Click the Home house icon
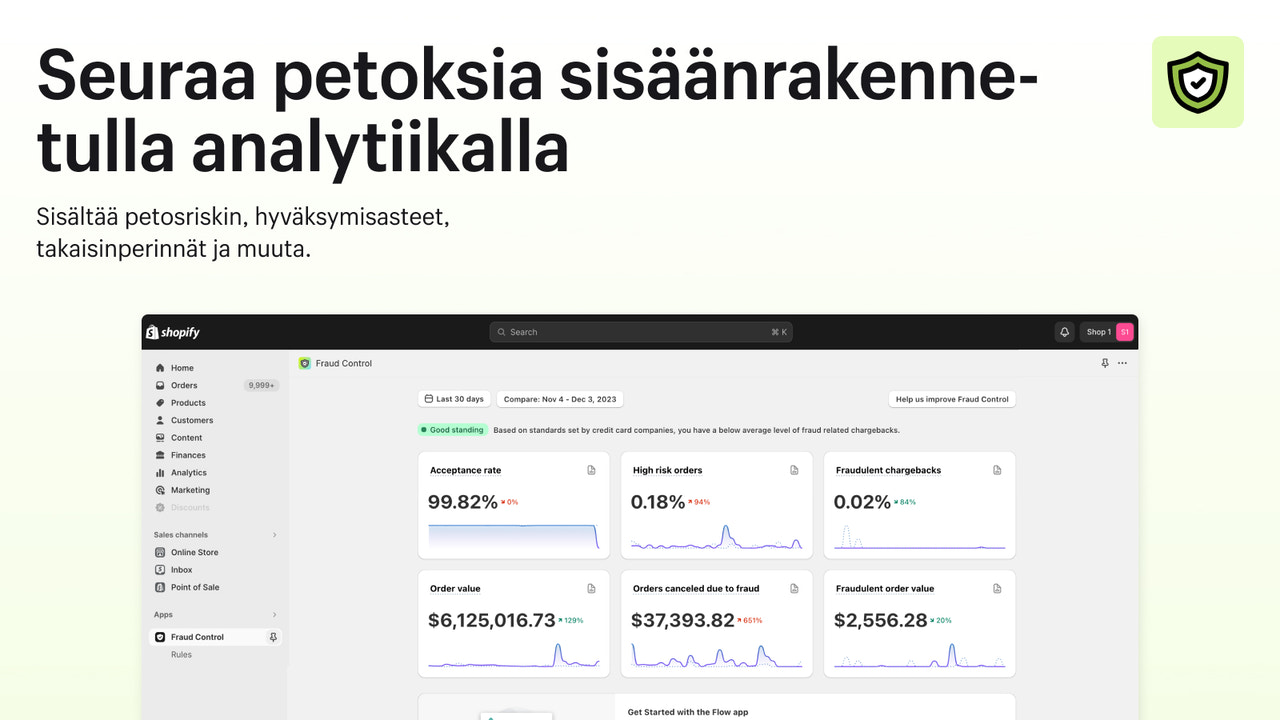Screen dimensions: 1280x720 (160, 368)
